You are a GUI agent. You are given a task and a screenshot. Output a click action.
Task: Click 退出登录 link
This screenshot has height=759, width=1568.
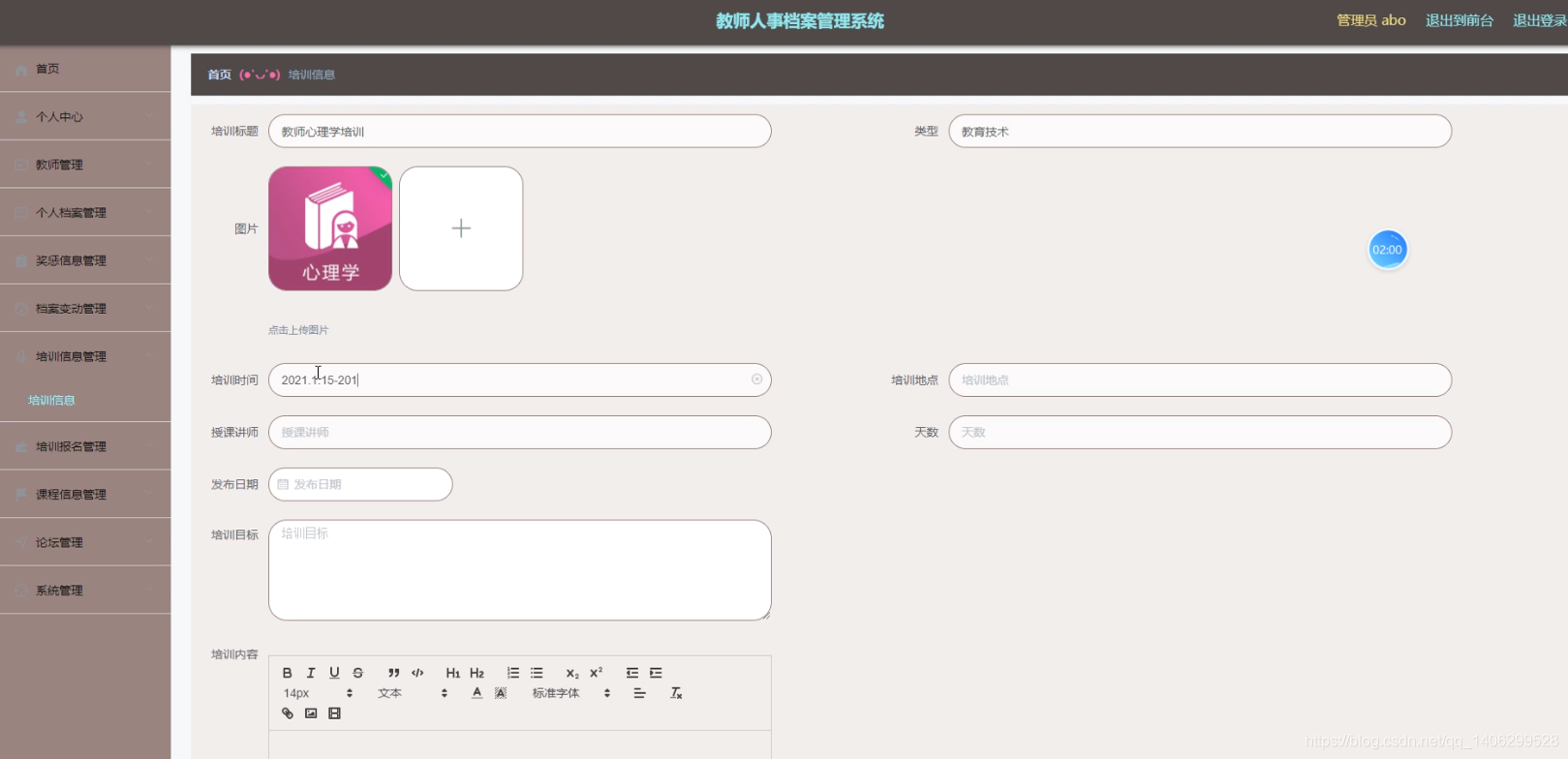pos(1540,20)
